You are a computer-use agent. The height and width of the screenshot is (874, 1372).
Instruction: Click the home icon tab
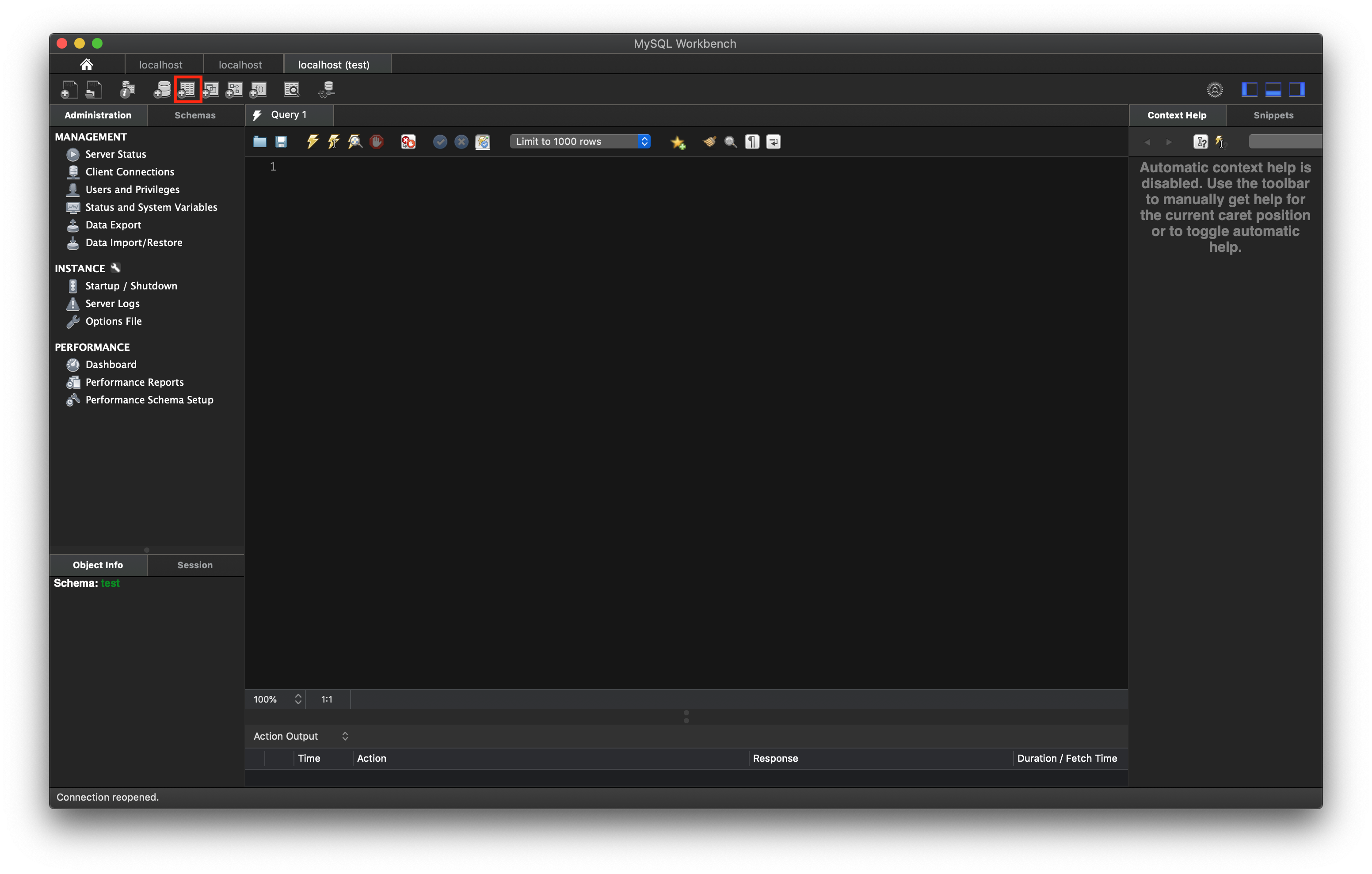87,65
